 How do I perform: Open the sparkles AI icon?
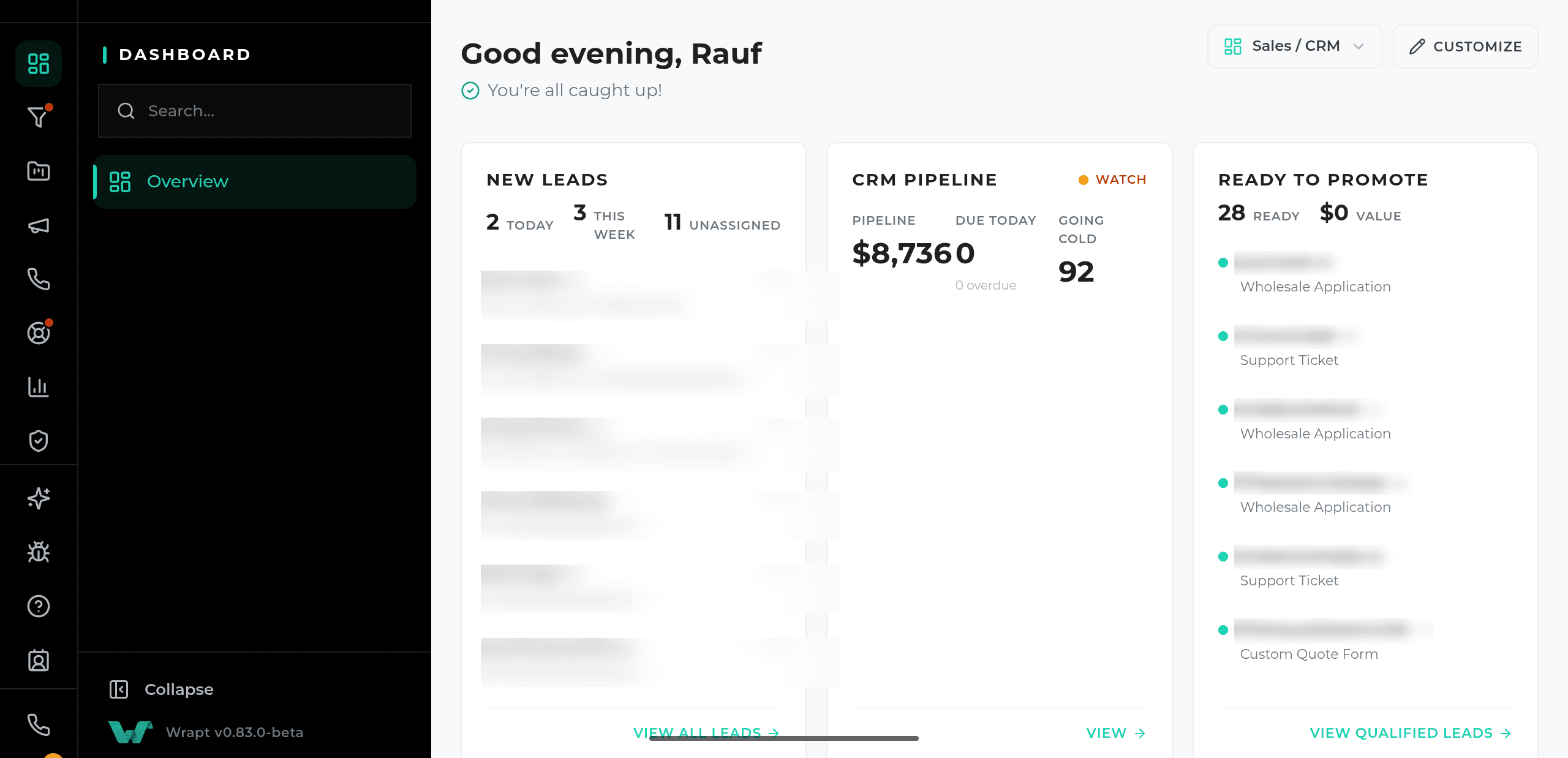tap(39, 498)
